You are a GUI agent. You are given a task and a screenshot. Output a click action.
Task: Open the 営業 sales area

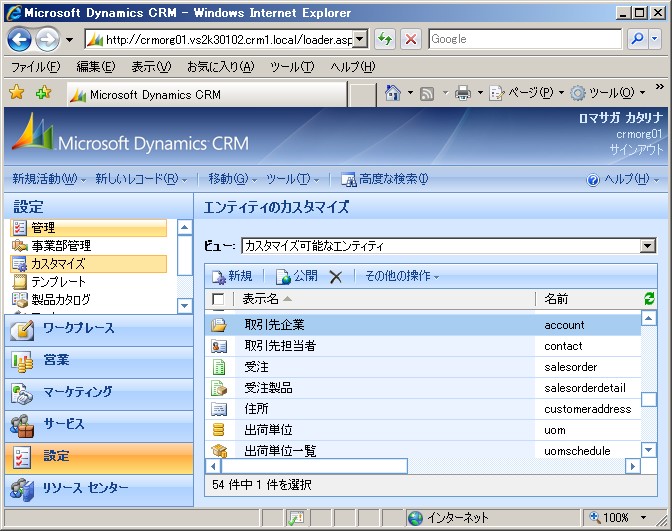click(99, 362)
